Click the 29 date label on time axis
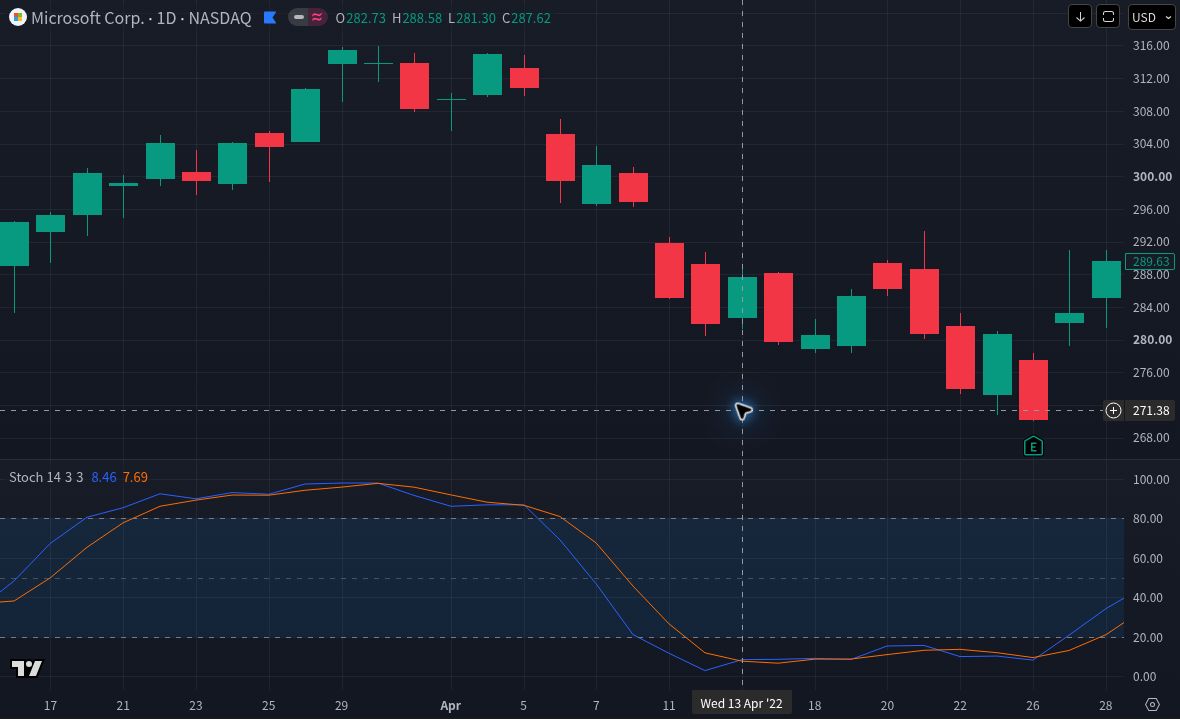Viewport: 1180px width, 719px height. point(342,705)
